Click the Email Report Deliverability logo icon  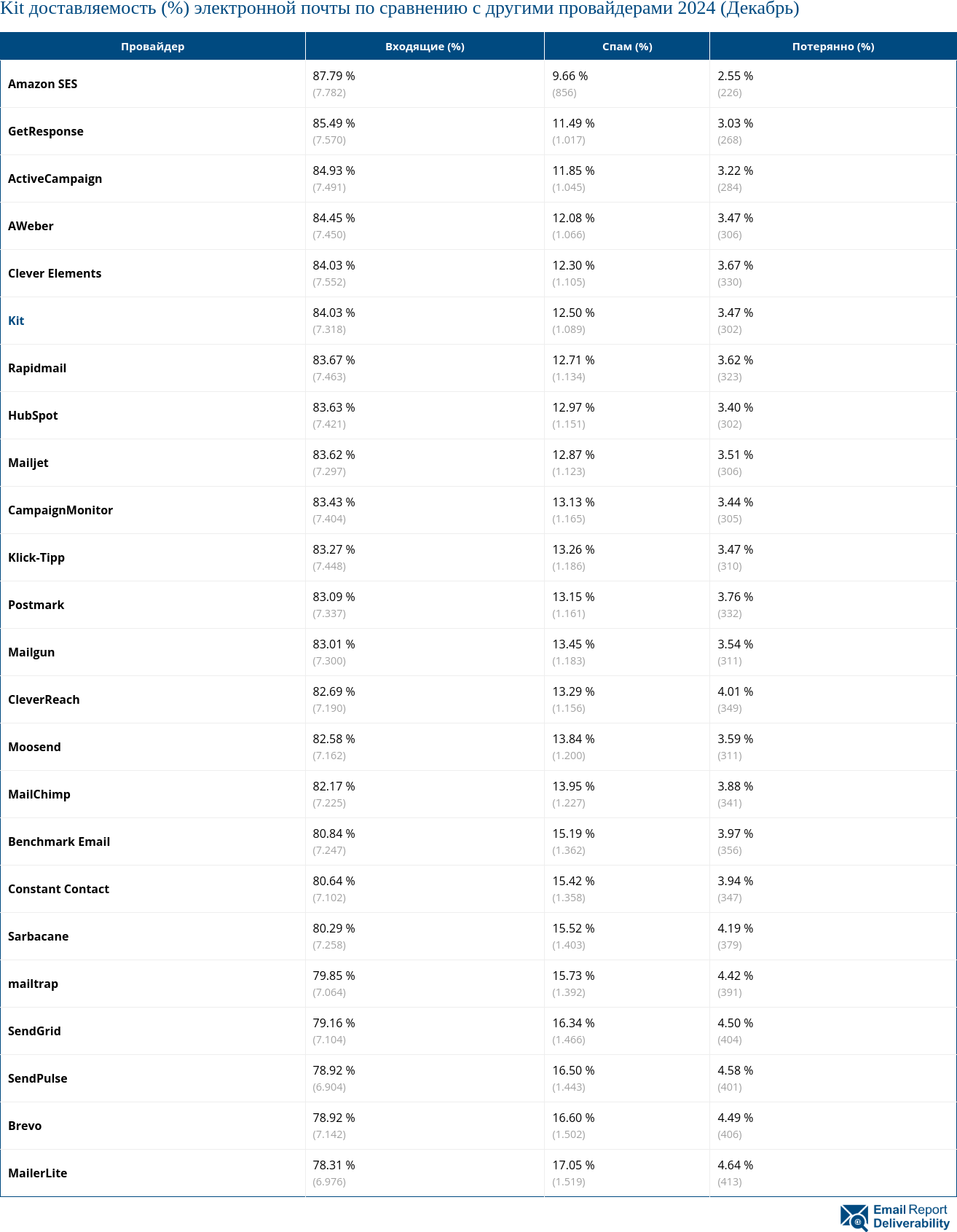tap(854, 1217)
